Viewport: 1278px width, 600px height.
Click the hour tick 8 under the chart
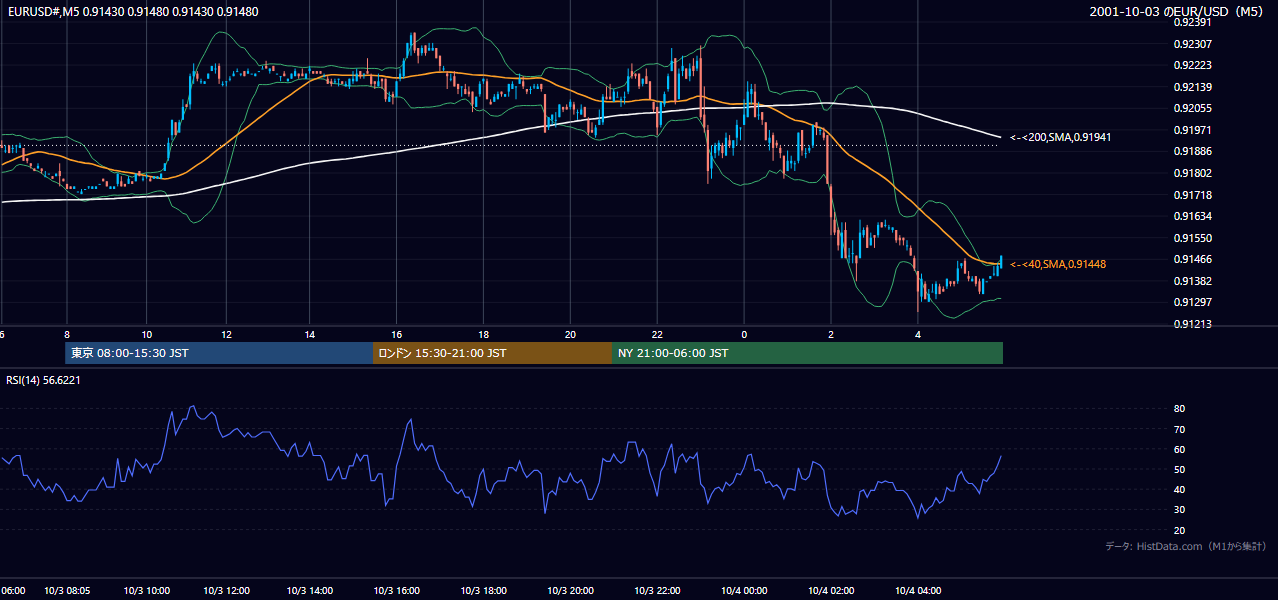click(x=67, y=334)
